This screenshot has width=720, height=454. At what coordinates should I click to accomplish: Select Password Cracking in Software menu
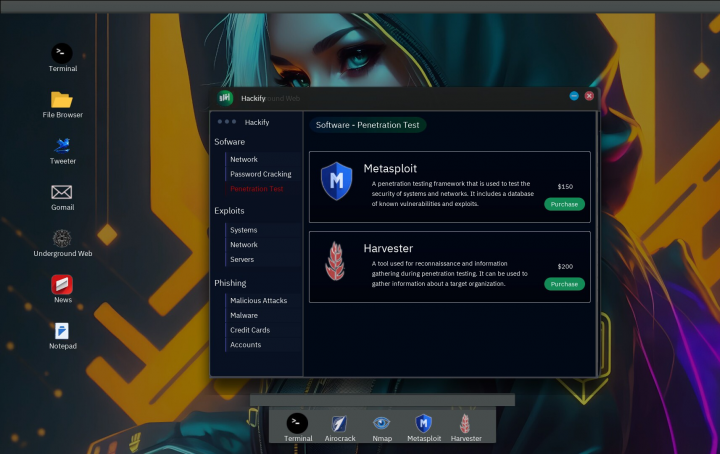260,174
